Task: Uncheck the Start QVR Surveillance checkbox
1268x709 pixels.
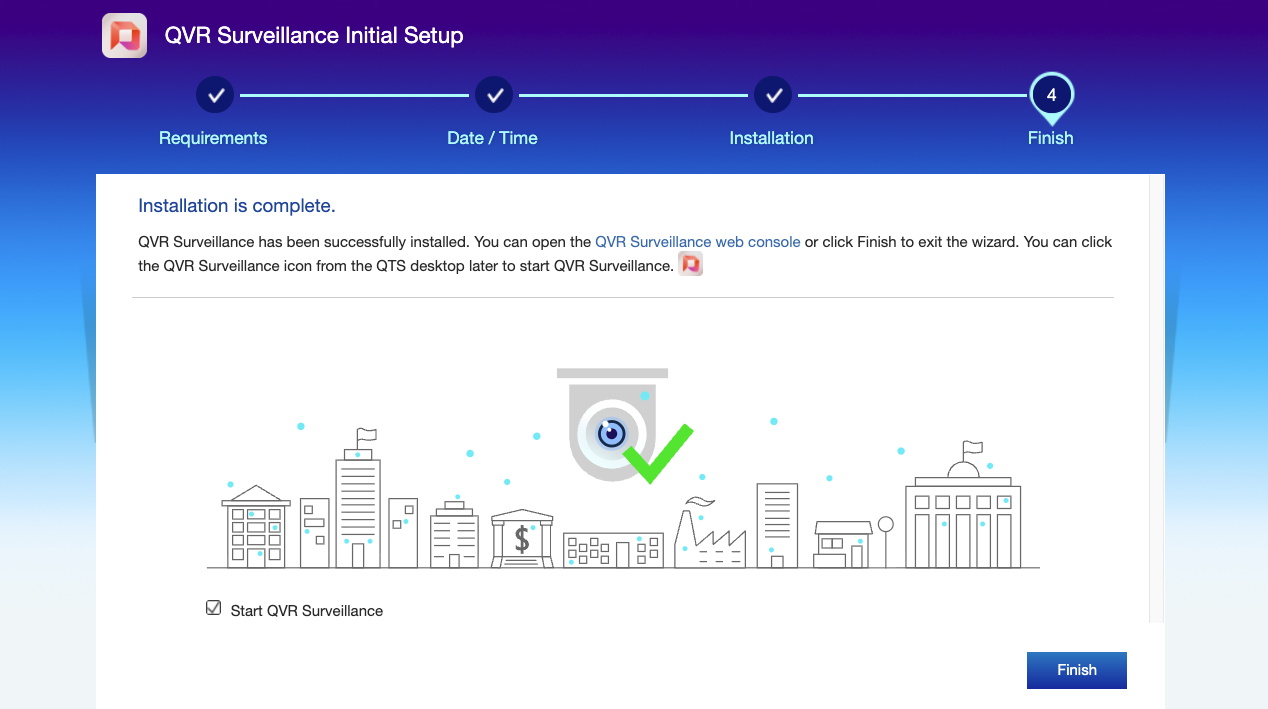Action: pos(213,608)
